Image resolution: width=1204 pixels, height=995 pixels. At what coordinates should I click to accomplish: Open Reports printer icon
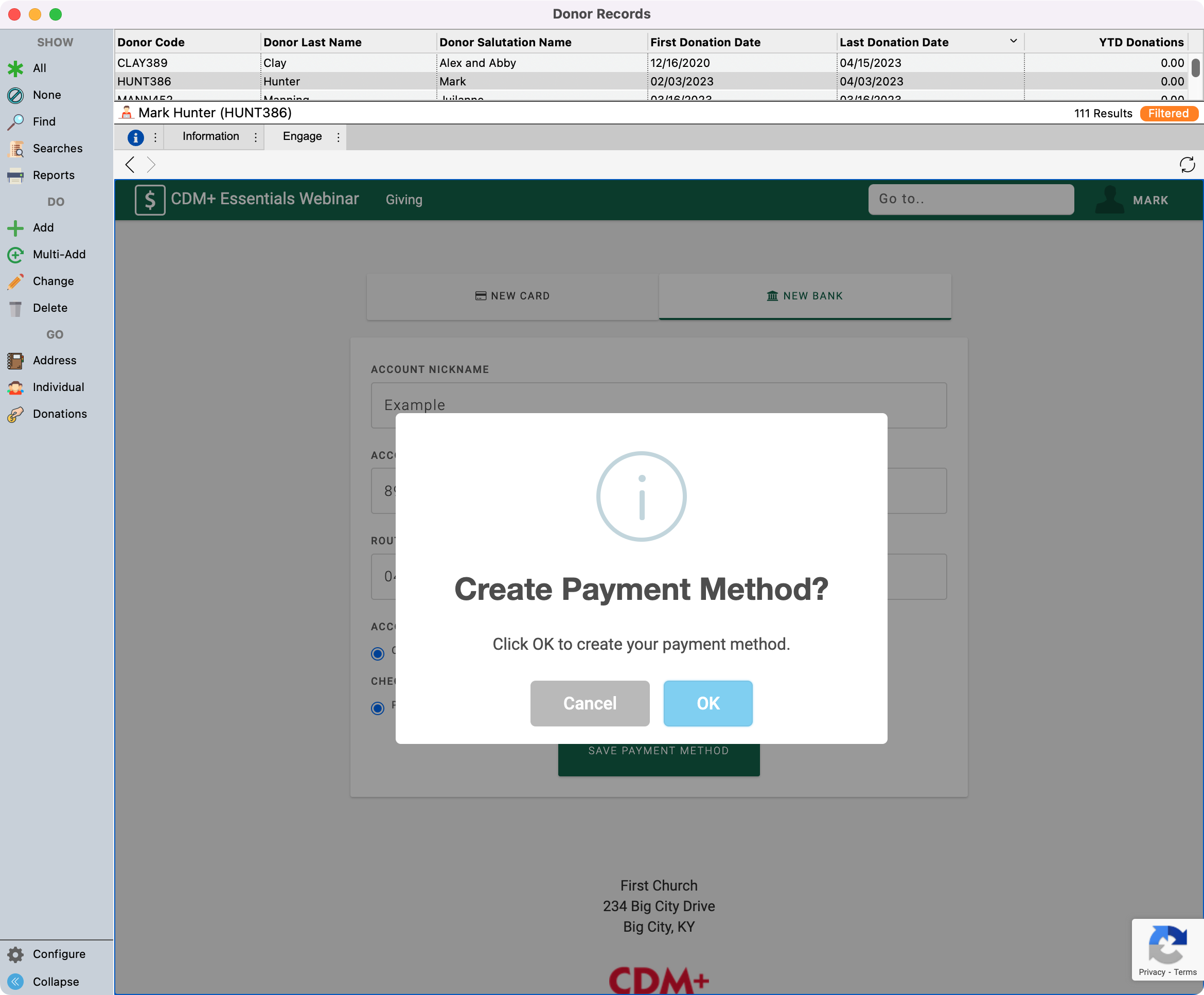click(x=15, y=175)
